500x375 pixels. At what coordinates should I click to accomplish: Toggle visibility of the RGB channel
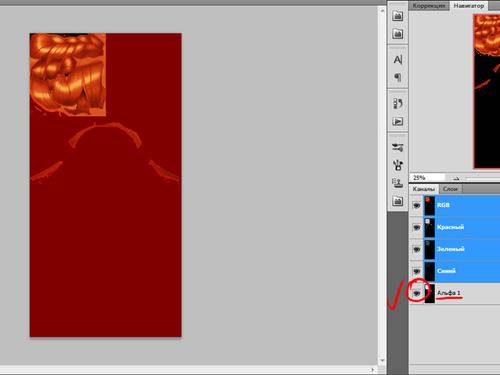click(417, 205)
